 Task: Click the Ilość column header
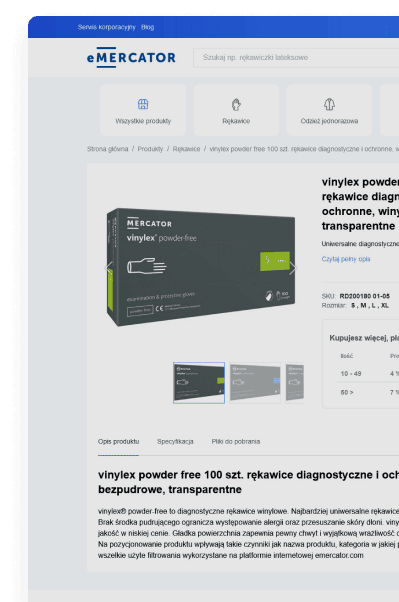[x=346, y=356]
